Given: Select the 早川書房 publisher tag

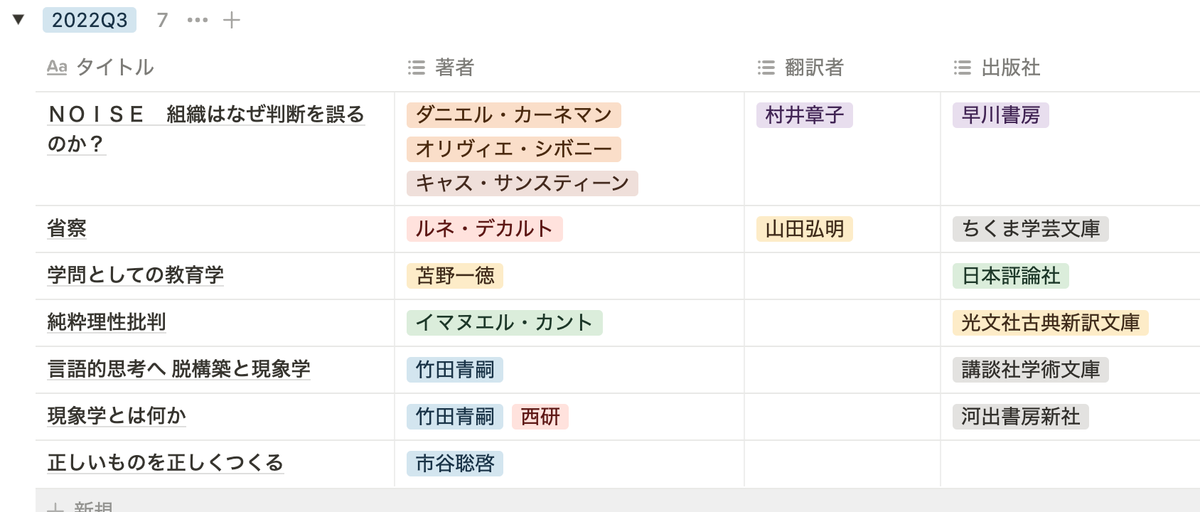Looking at the screenshot, I should [x=1000, y=115].
